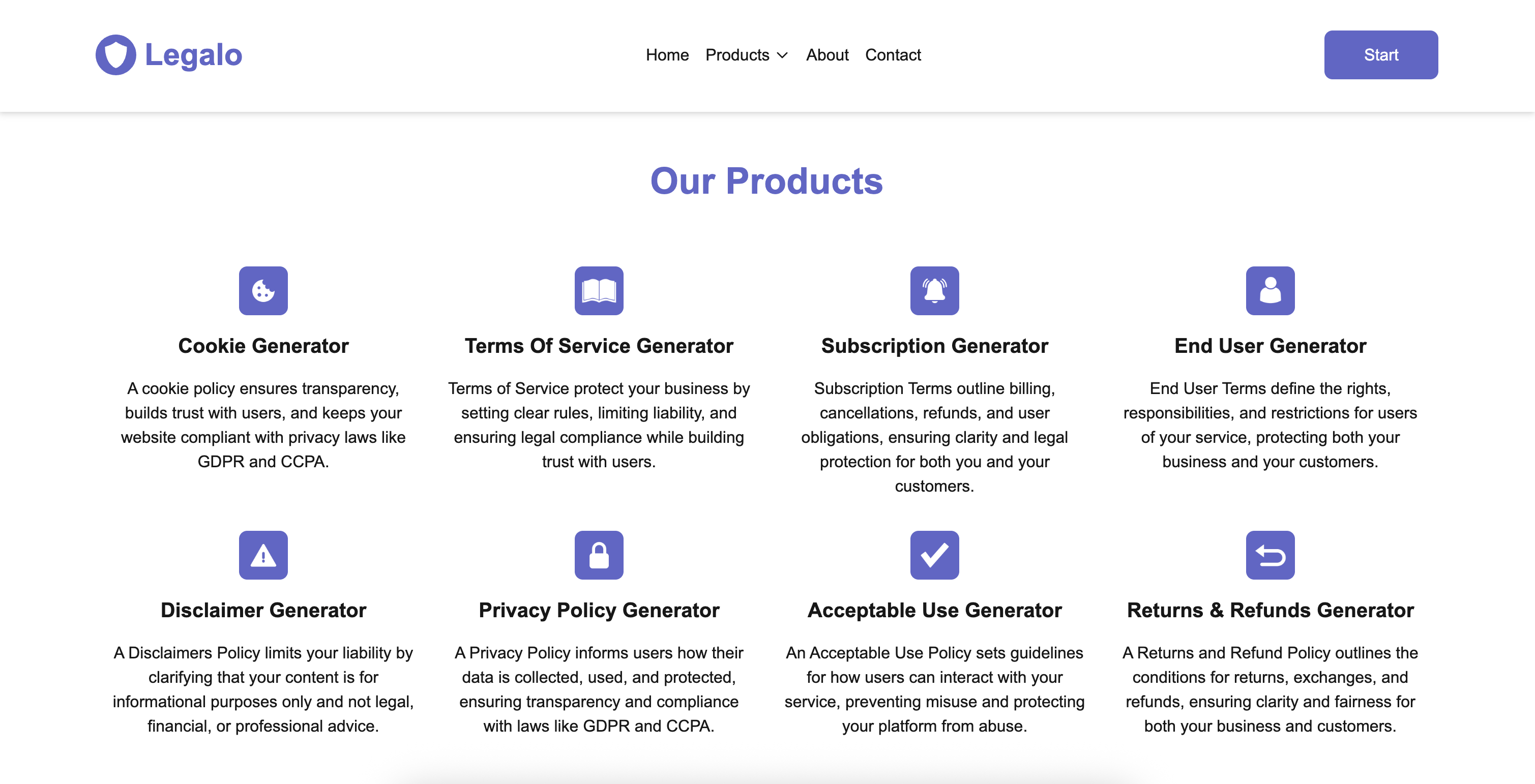Expand the Products dropdown chevron
The image size is (1535, 784).
click(782, 55)
